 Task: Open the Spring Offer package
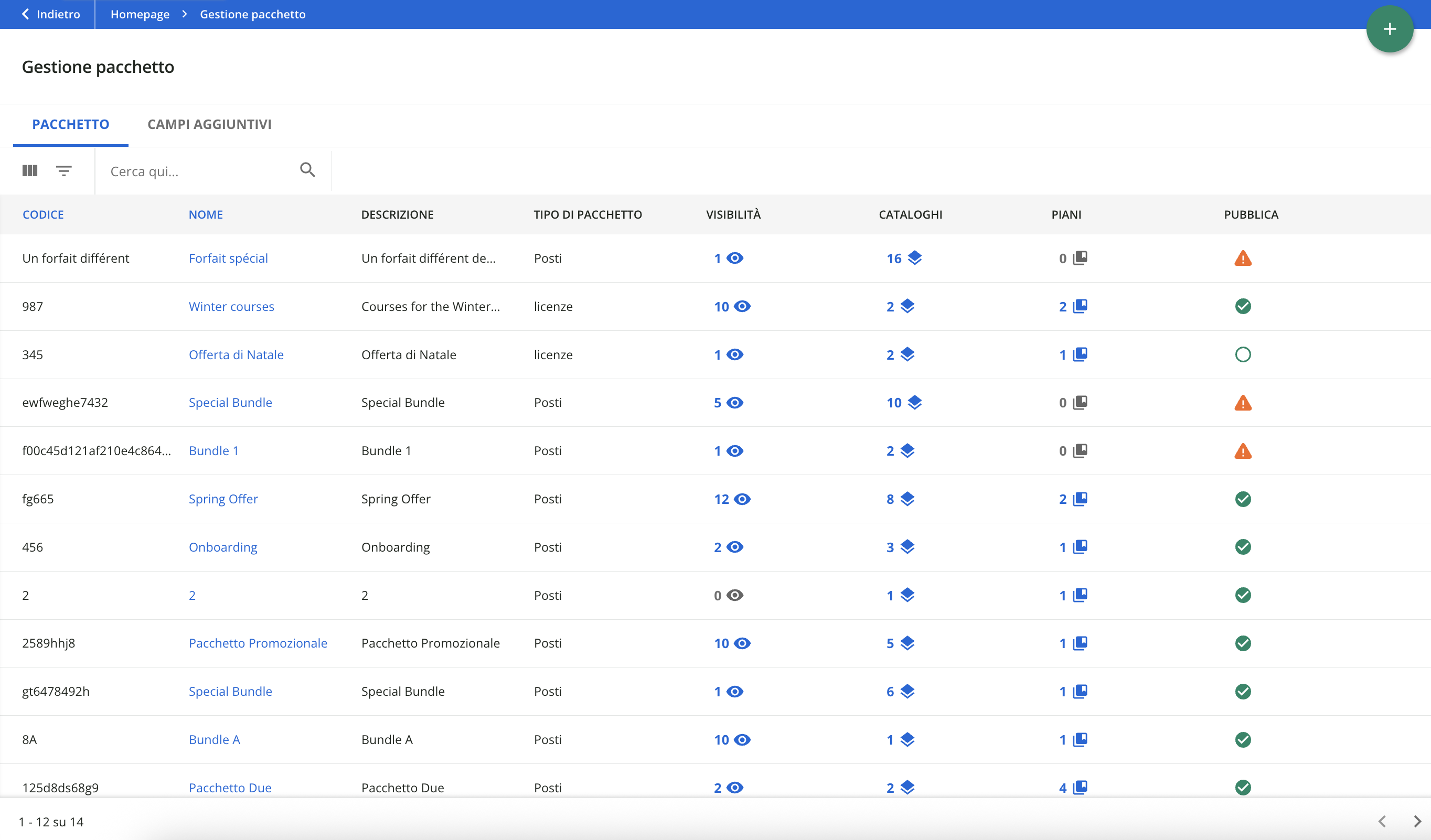tap(223, 499)
